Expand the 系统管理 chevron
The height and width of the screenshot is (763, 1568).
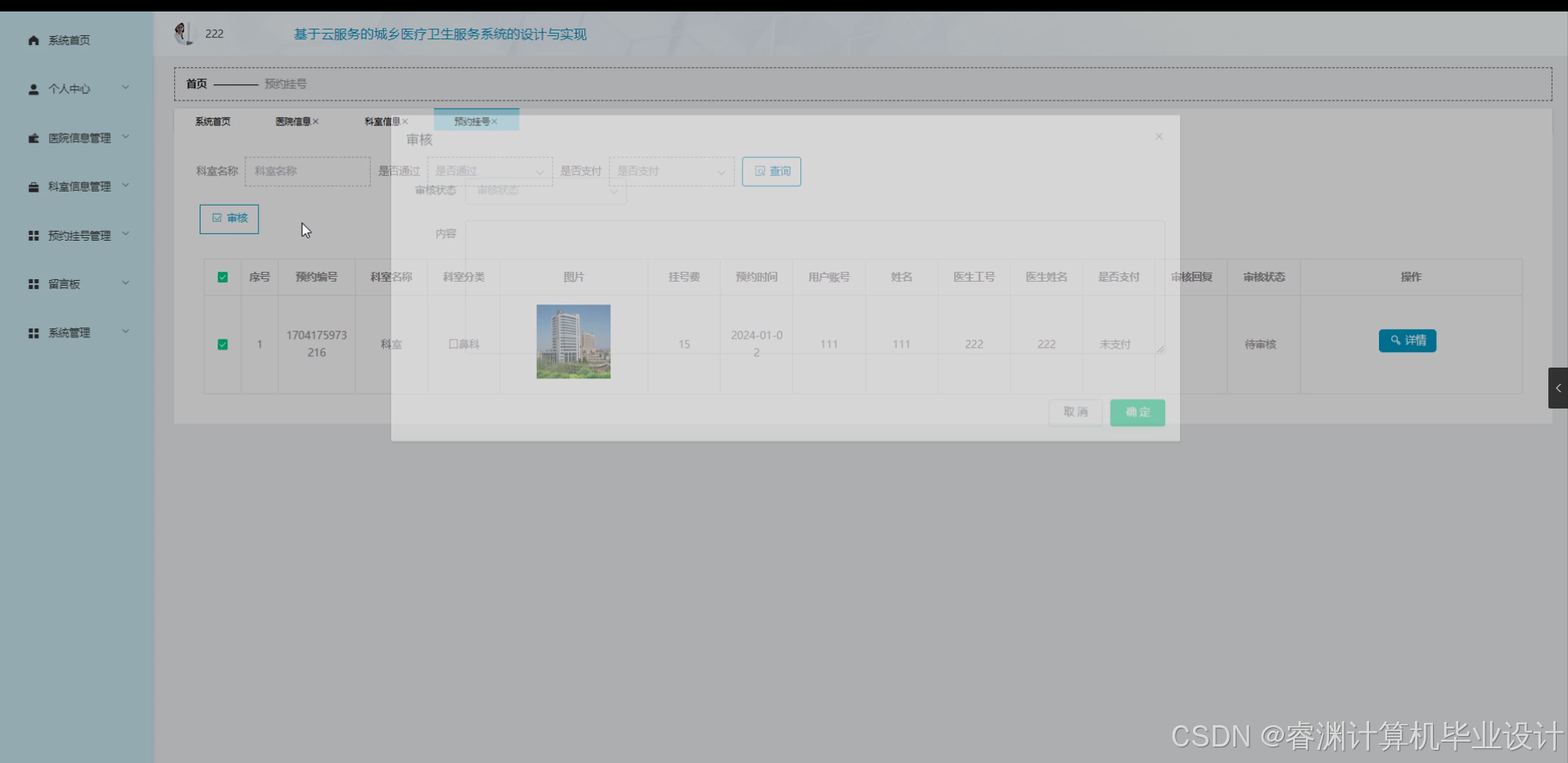(x=125, y=332)
